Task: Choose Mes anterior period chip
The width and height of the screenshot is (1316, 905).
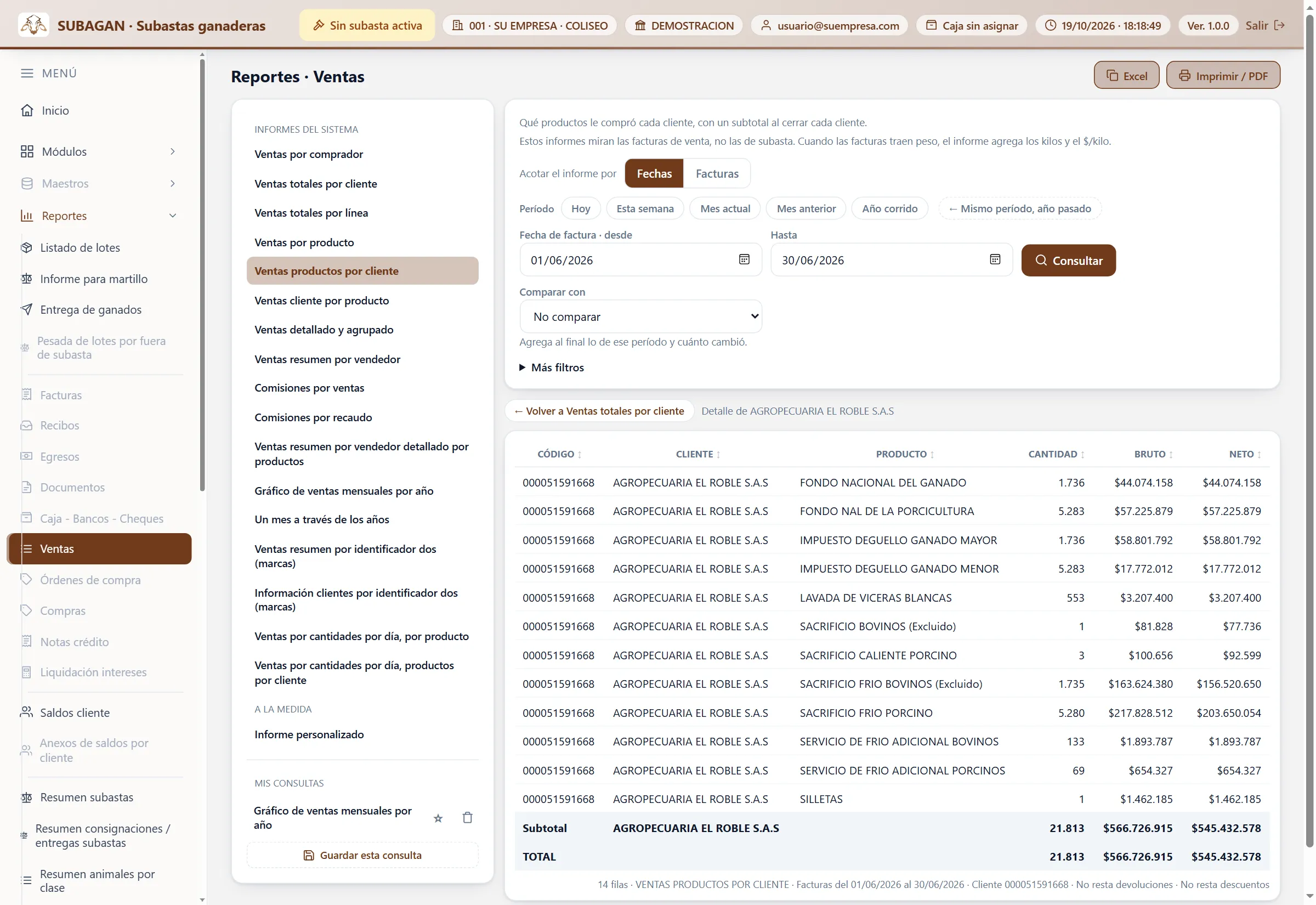Action: 806,208
